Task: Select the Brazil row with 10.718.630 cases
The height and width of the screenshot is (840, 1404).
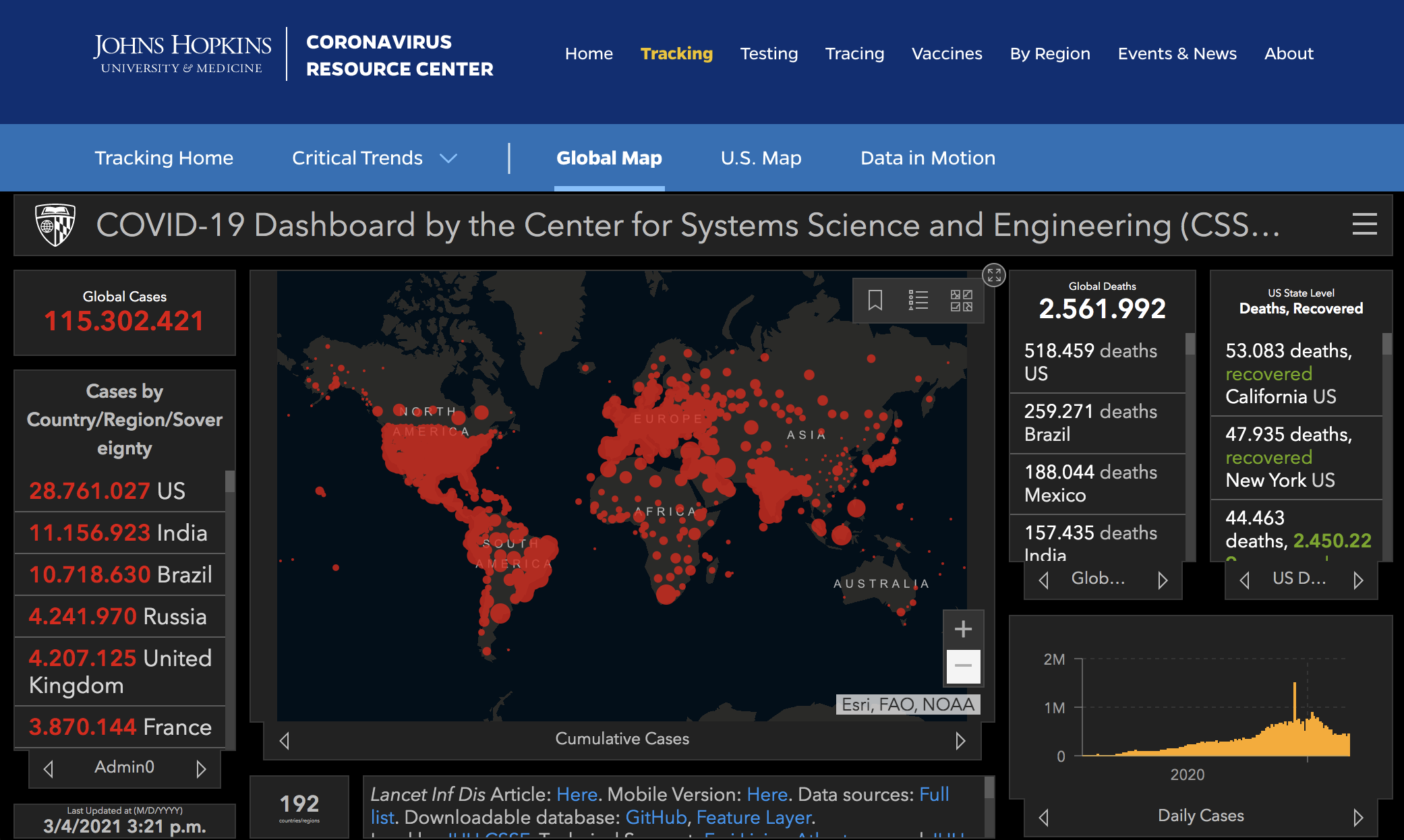Action: [120, 574]
